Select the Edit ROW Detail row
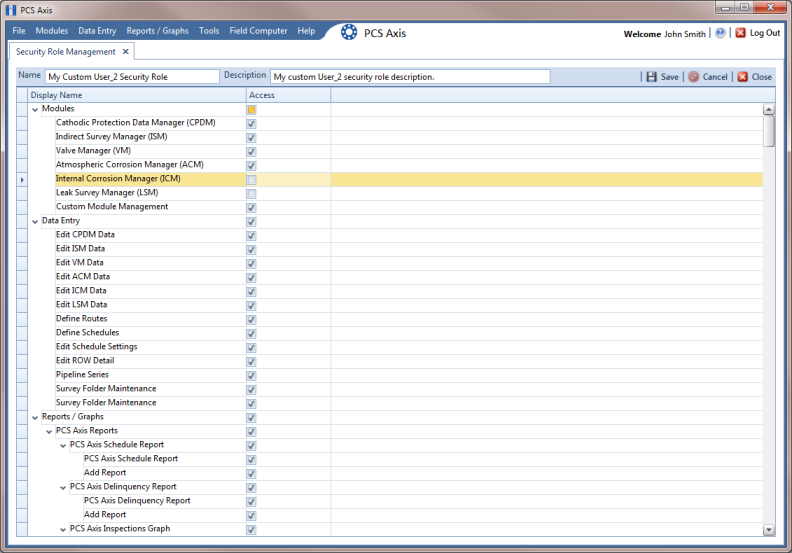The image size is (792, 553). point(395,361)
